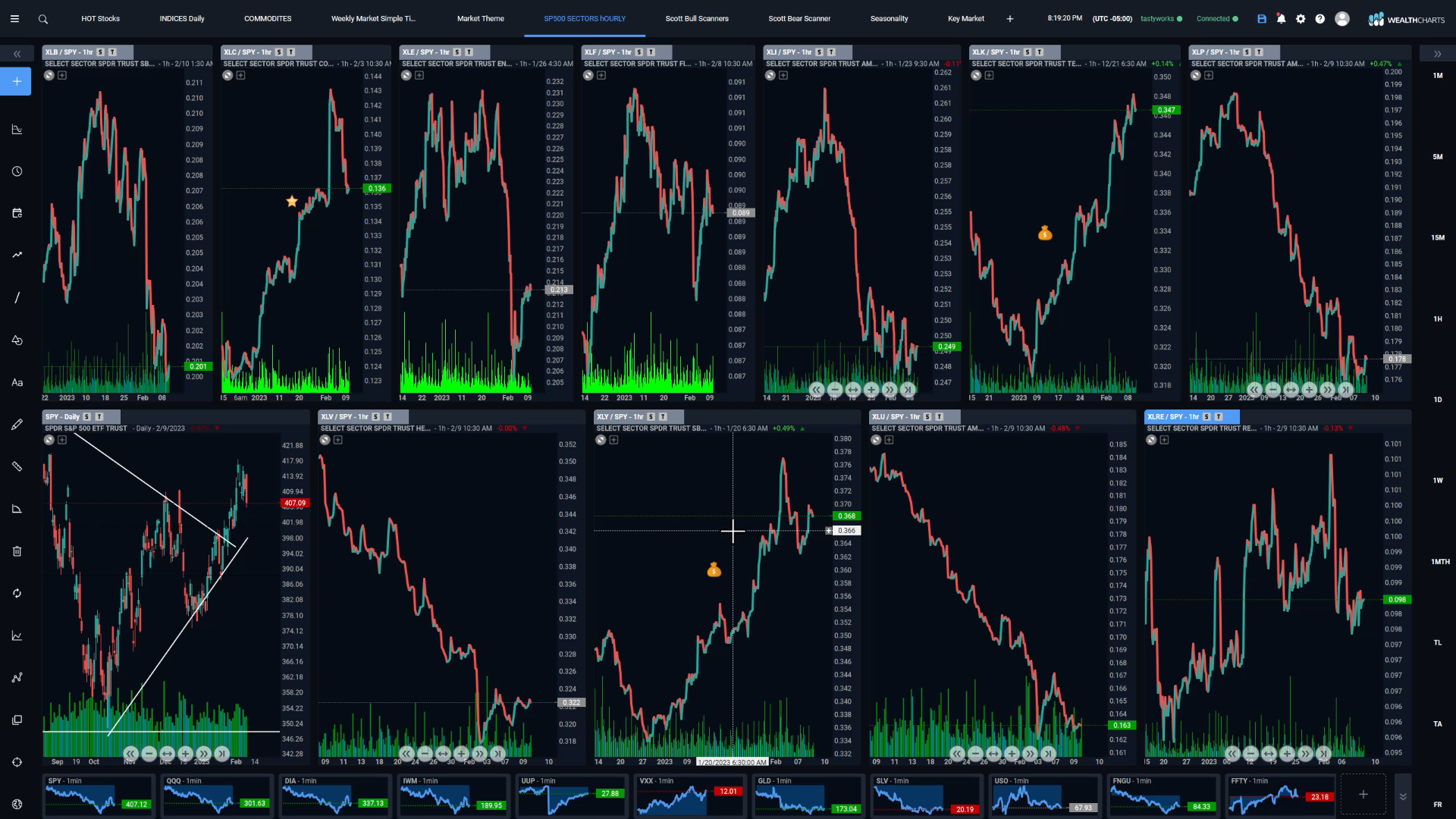Expand plus box on XLF / SPY chart
Viewport: 1456px width, 819px height.
tap(601, 75)
